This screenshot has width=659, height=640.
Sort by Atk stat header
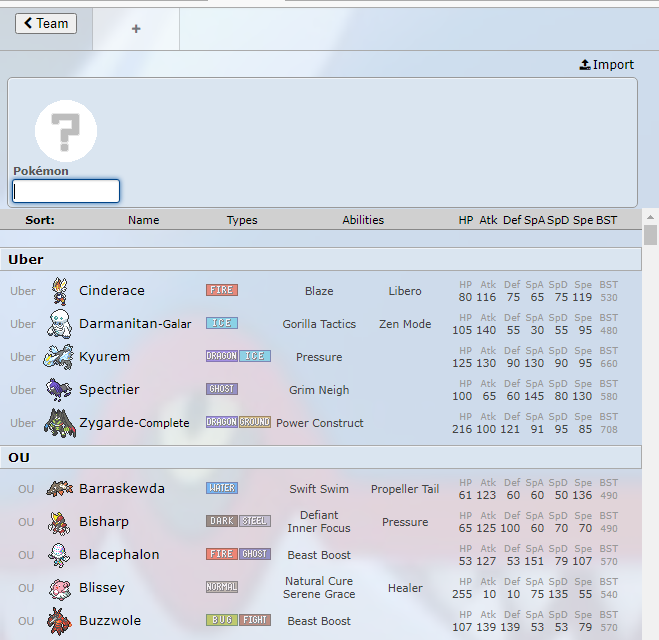488,220
